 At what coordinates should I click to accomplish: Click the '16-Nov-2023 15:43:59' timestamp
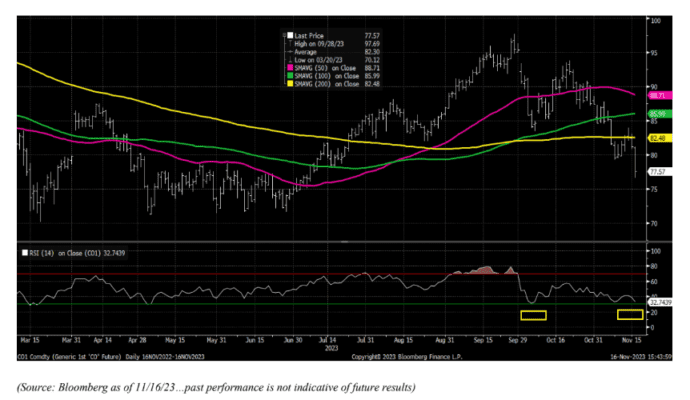pyautogui.click(x=641, y=357)
